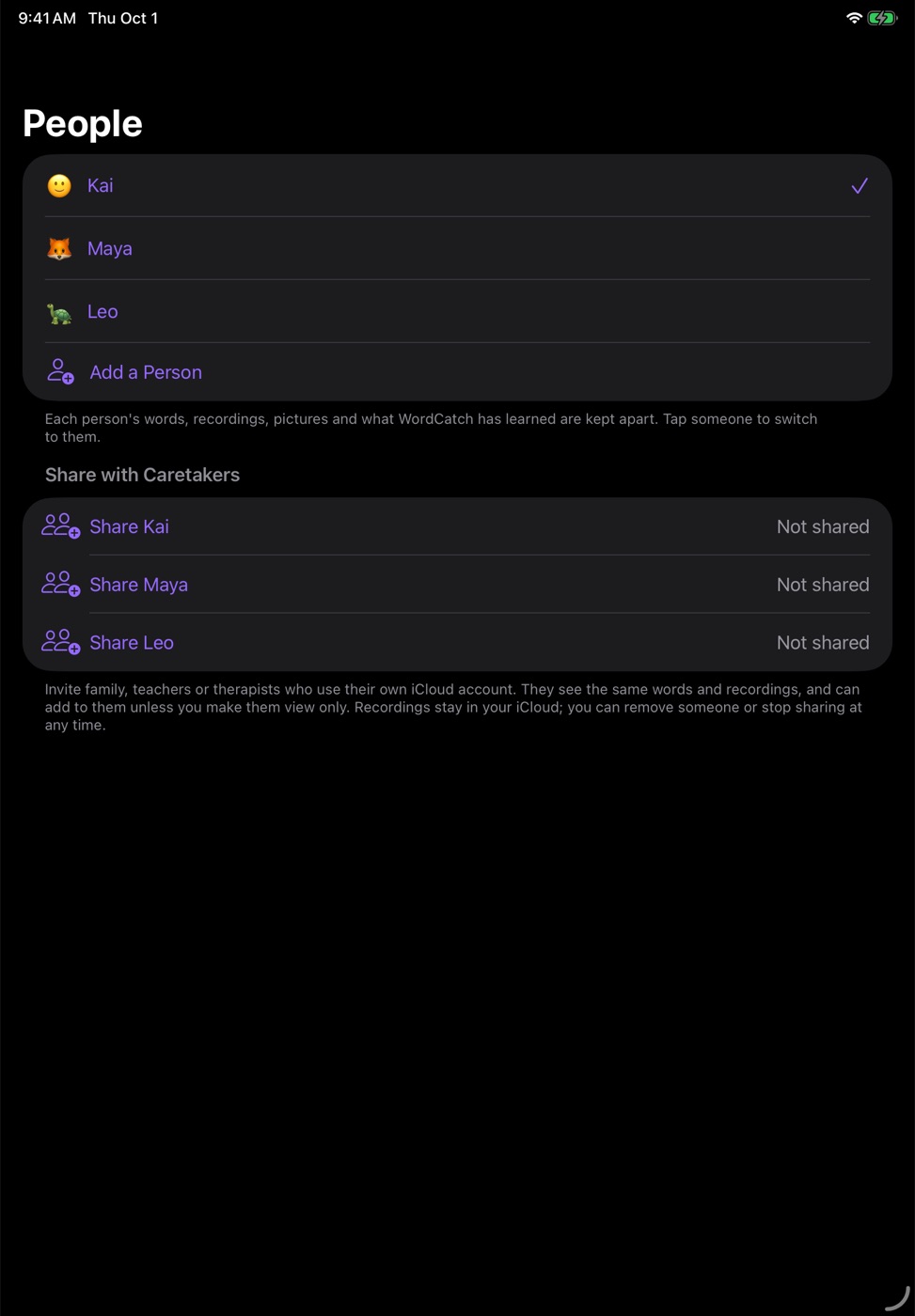Tap the battery charging indicator
The image size is (915, 1316).
[882, 18]
